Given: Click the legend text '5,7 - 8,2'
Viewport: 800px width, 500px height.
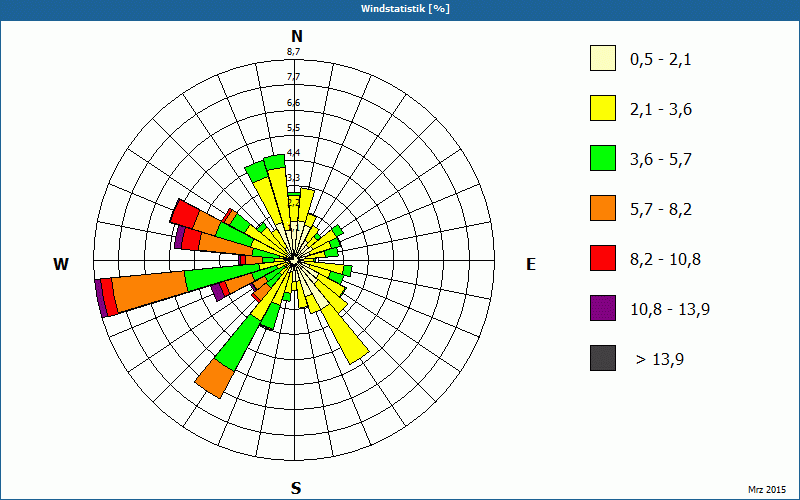Looking at the screenshot, I should pos(661,210).
